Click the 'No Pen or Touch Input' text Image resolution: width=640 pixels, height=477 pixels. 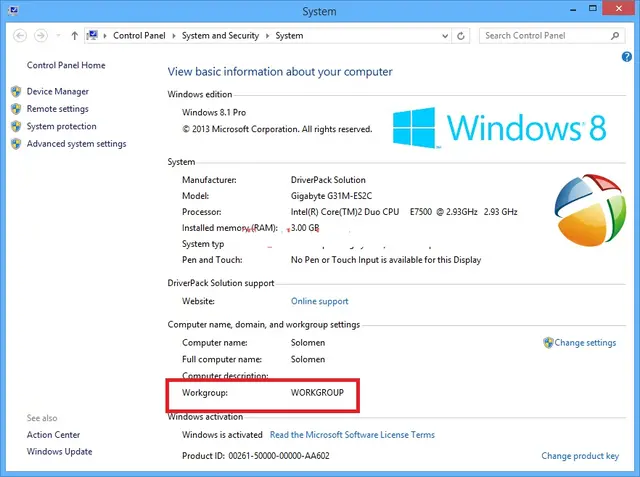pos(386,260)
